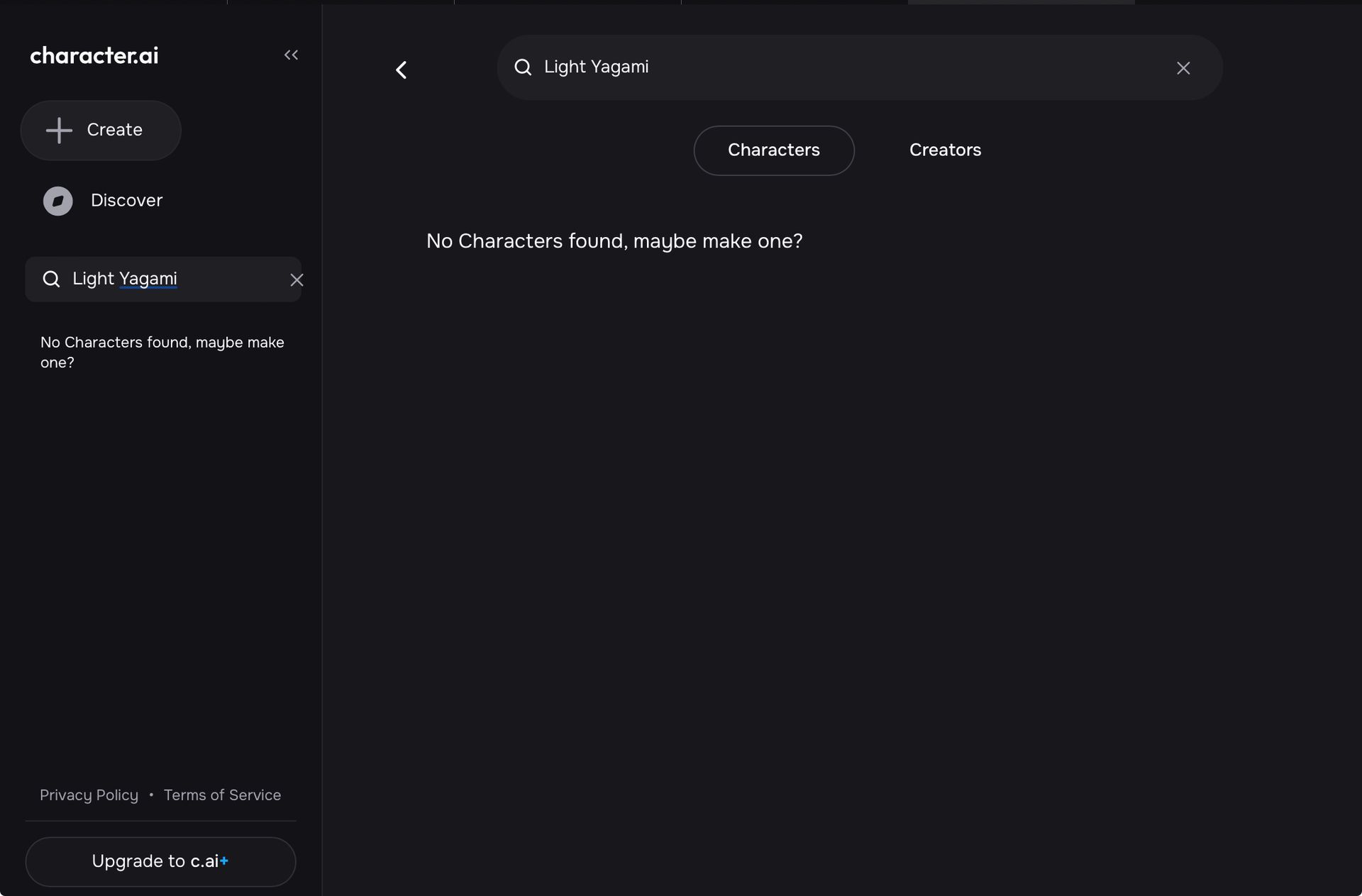
Task: Switch to the Creators tab
Action: coord(945,150)
